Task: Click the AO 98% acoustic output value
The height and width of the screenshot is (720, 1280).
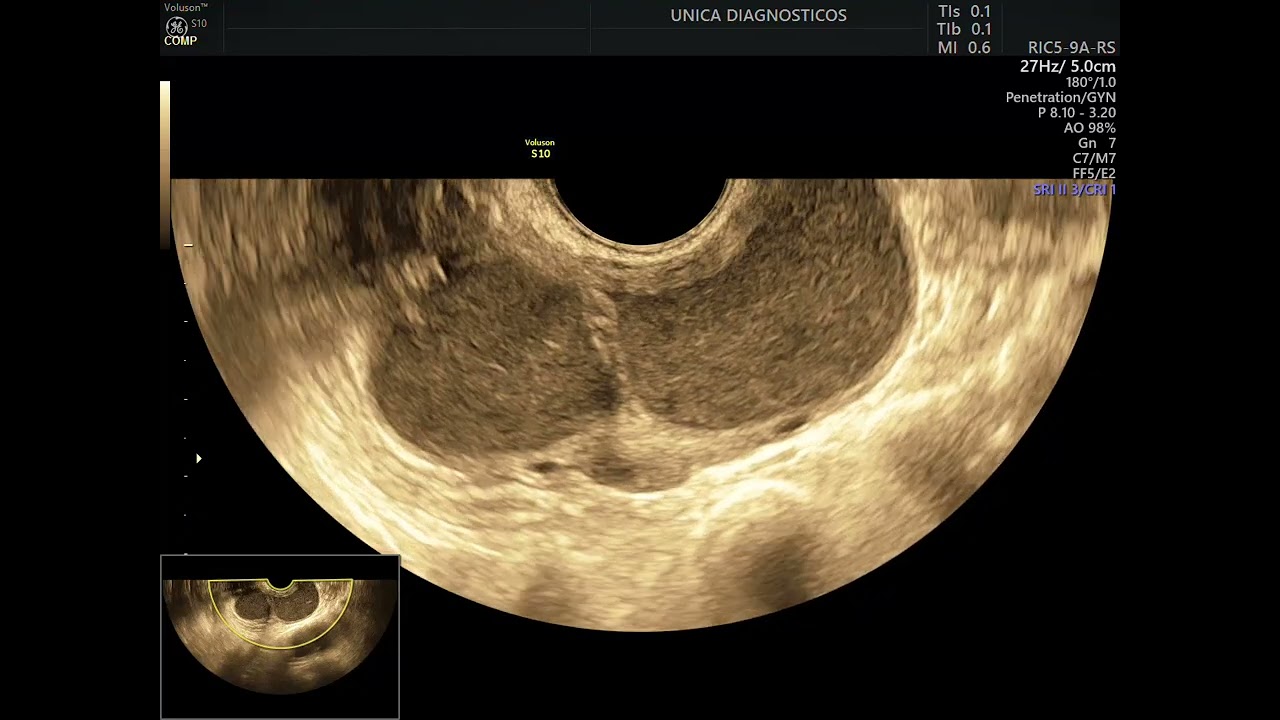Action: click(1089, 128)
